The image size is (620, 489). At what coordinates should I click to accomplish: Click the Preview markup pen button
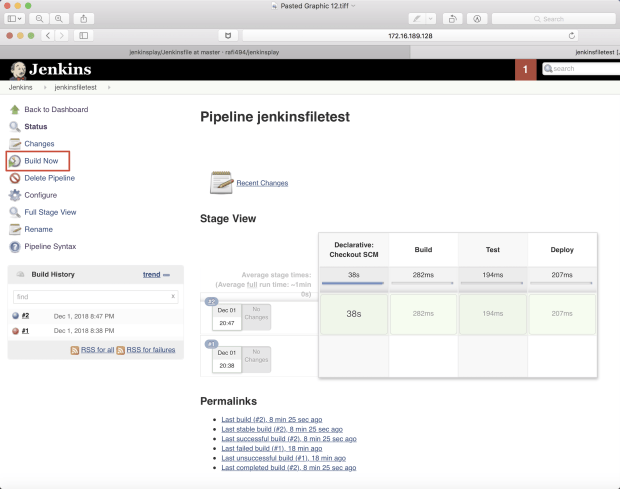(417, 19)
